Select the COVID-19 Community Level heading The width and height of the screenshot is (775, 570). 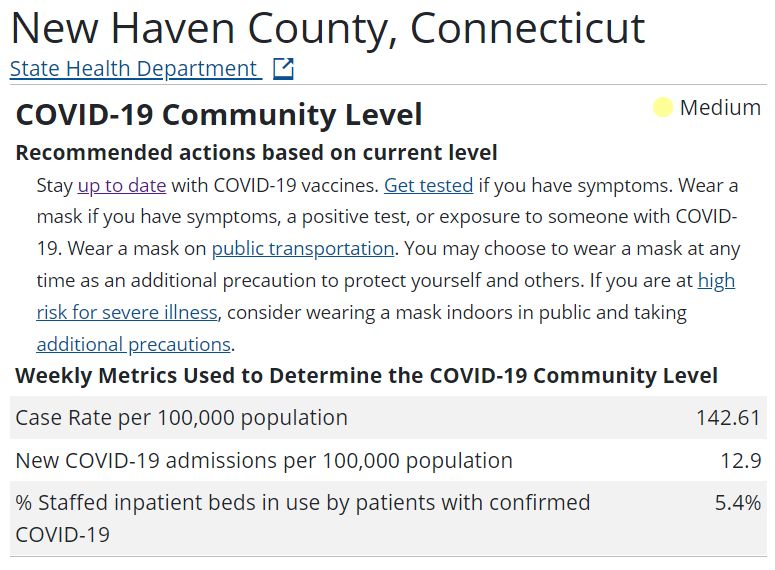coord(219,115)
